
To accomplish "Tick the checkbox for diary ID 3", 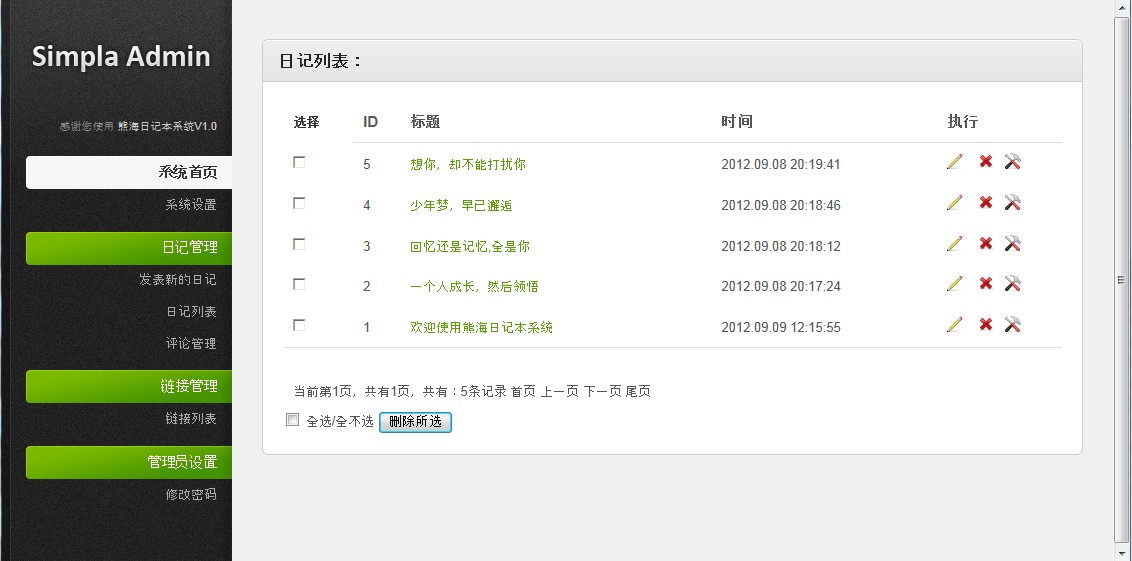I will pos(299,244).
